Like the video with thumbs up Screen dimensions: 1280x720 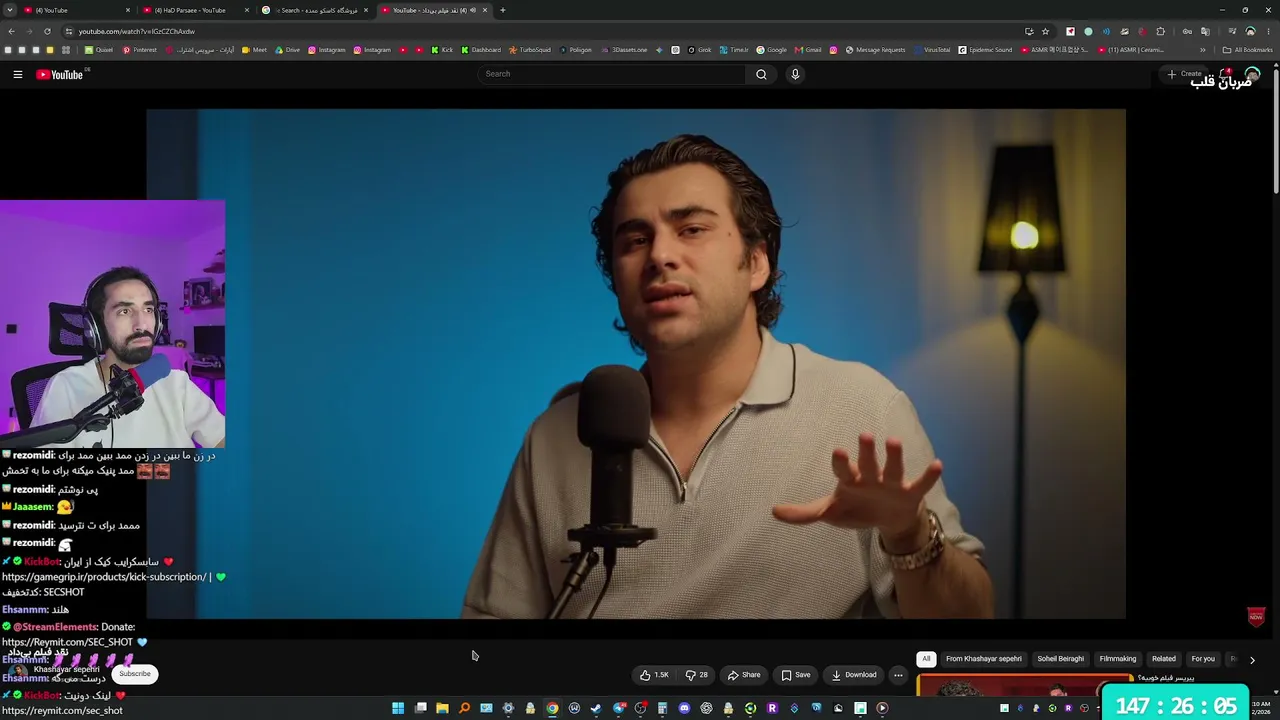[655, 675]
